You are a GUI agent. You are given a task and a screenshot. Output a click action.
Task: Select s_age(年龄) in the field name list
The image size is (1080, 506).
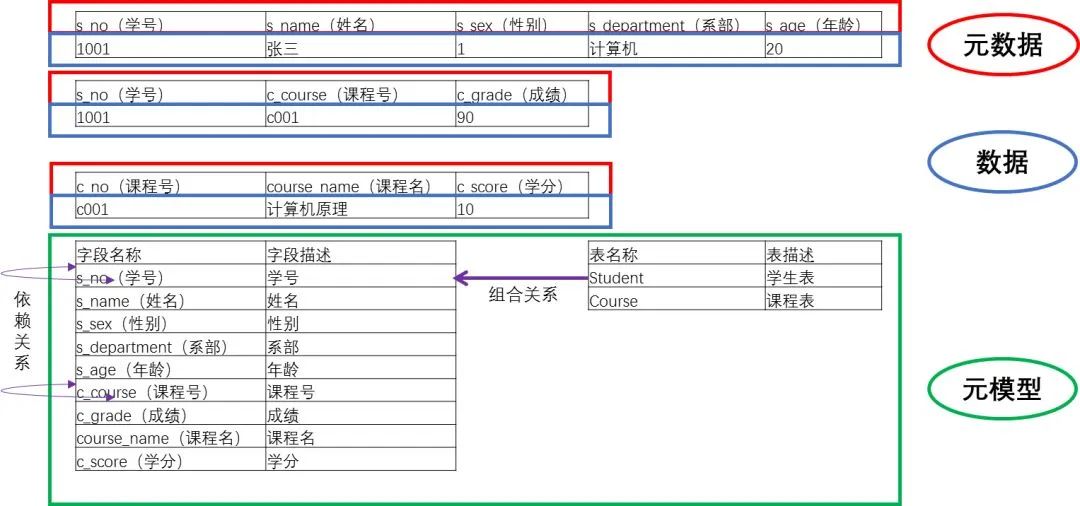point(171,368)
